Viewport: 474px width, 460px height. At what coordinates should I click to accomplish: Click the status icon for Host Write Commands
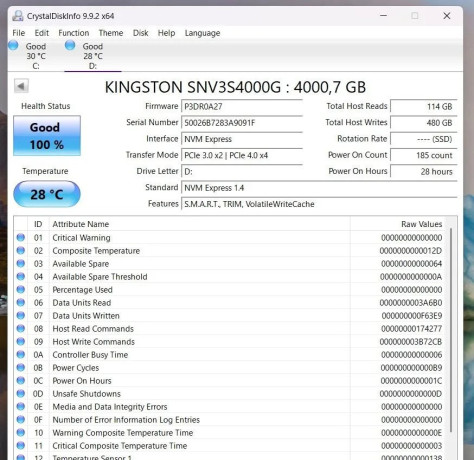coord(21,341)
